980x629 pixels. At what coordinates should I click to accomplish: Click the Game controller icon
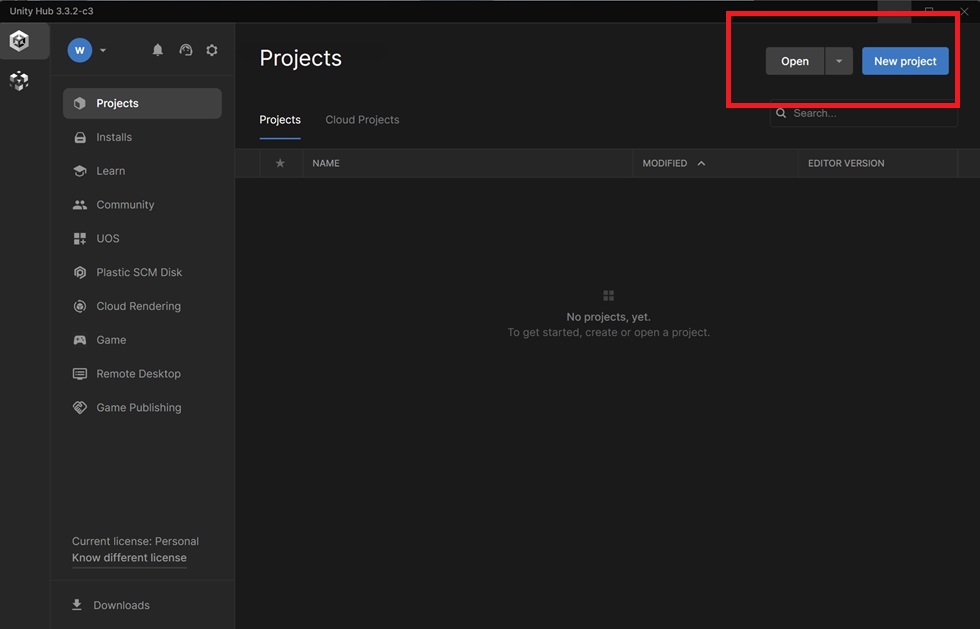coord(80,340)
